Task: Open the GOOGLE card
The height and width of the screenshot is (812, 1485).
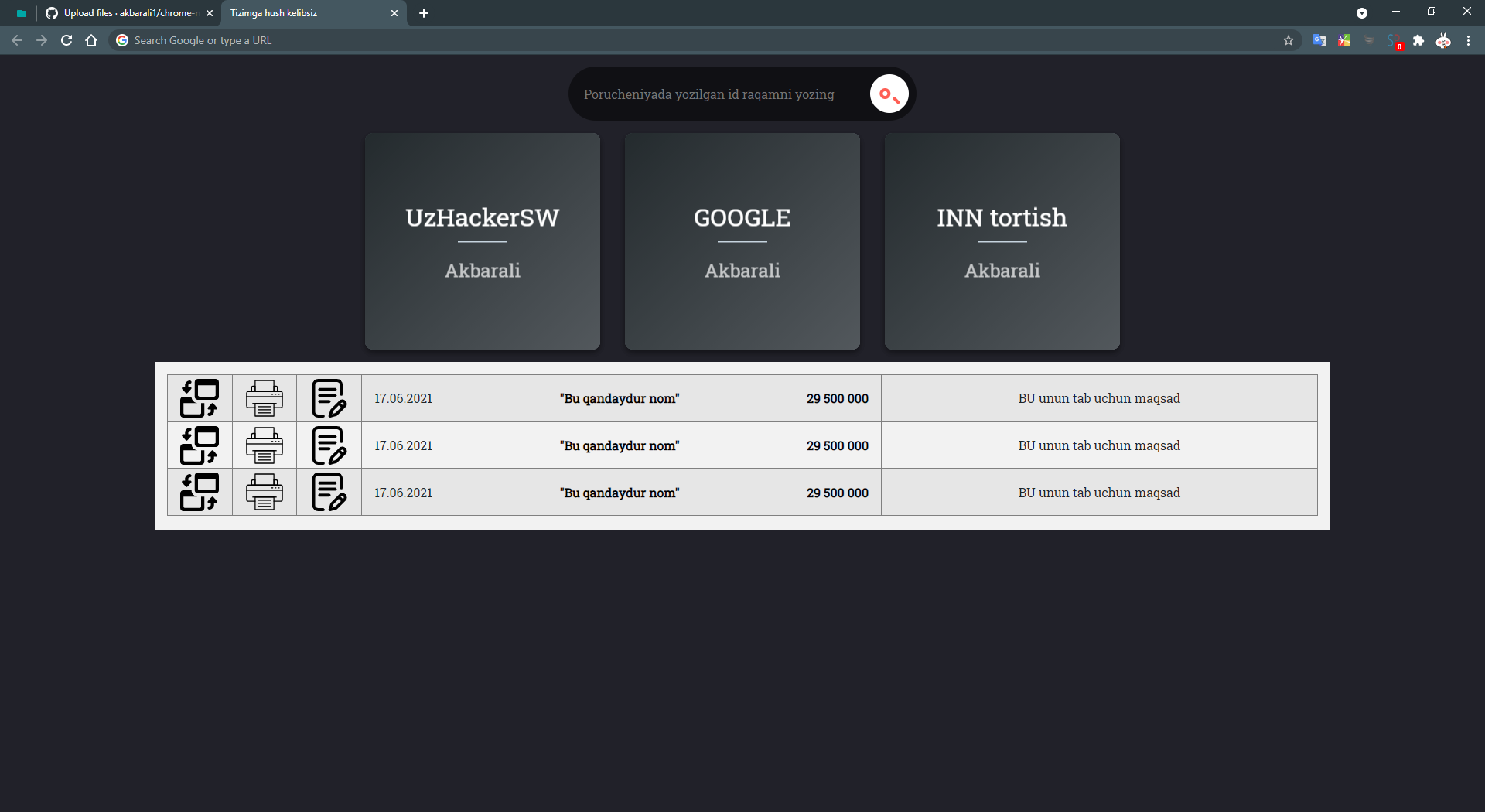Action: (742, 241)
